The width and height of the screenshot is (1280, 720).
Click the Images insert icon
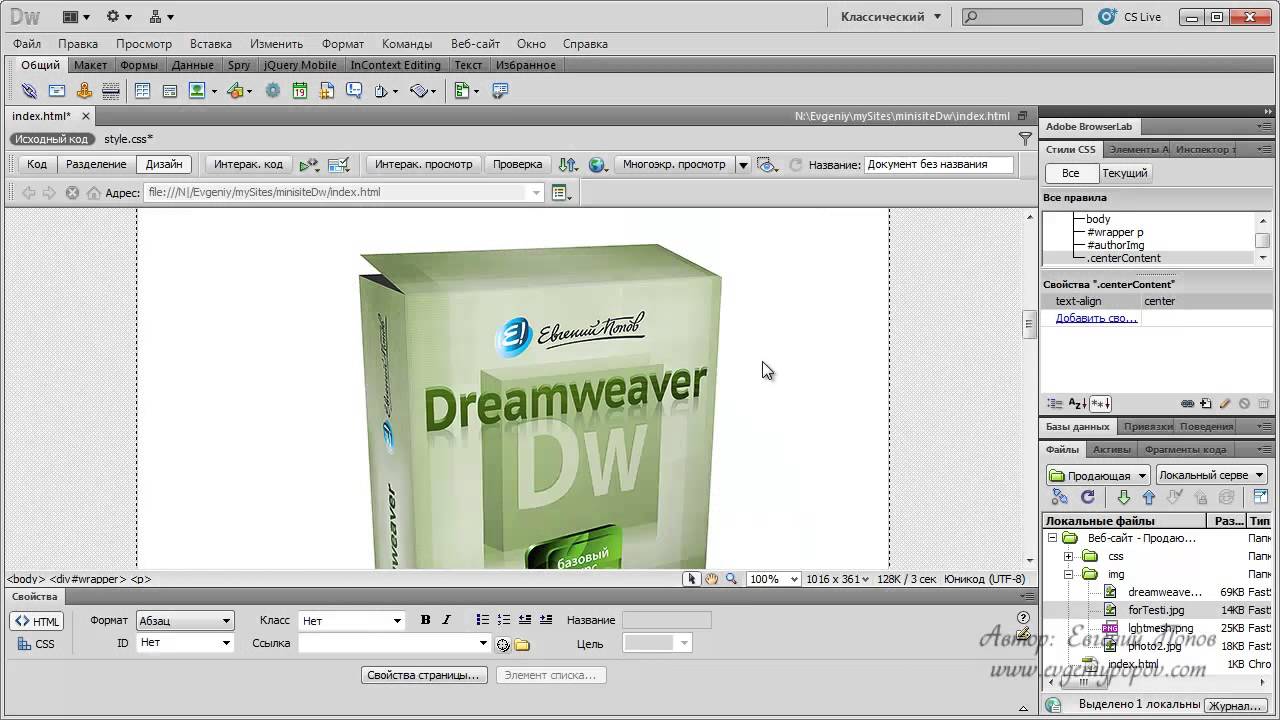click(x=197, y=91)
